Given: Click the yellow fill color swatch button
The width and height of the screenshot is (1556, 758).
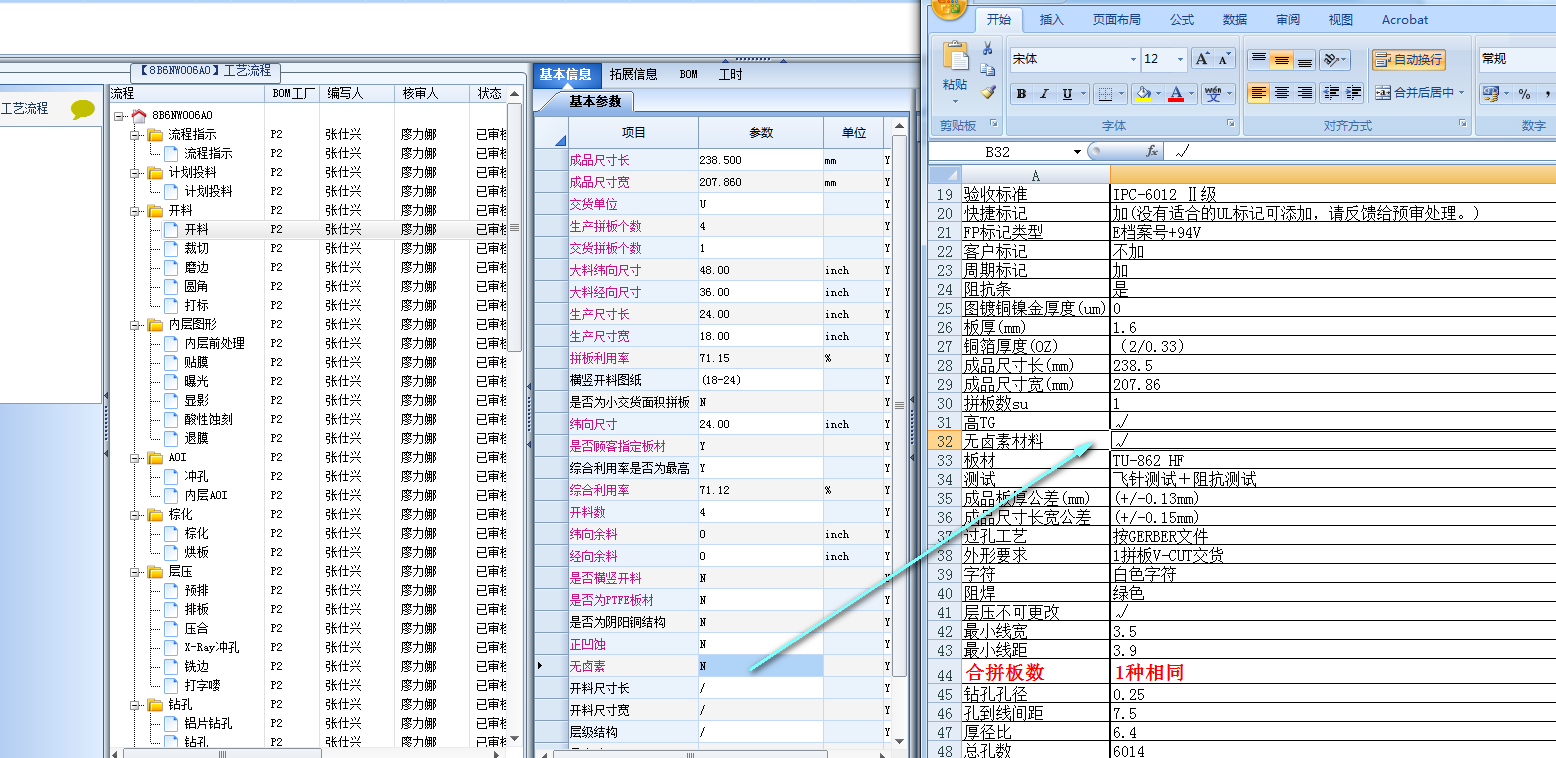Looking at the screenshot, I should (x=1143, y=94).
